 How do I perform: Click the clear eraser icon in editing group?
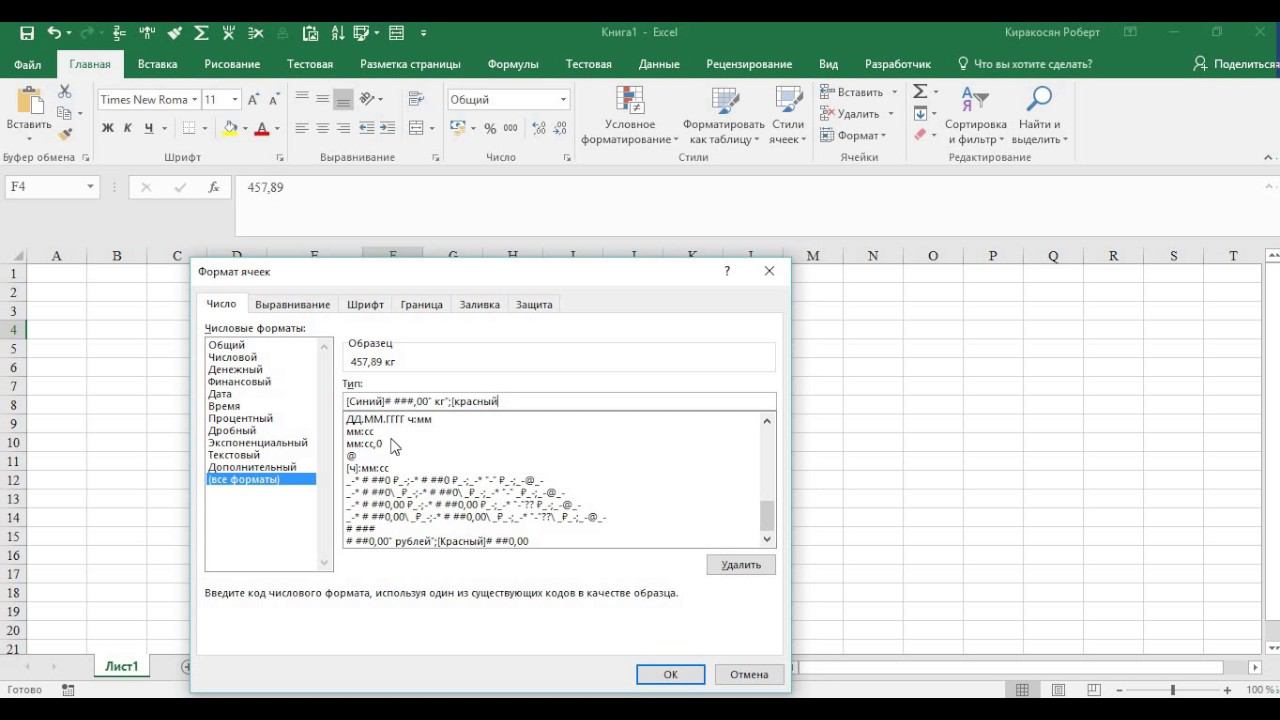click(x=920, y=135)
